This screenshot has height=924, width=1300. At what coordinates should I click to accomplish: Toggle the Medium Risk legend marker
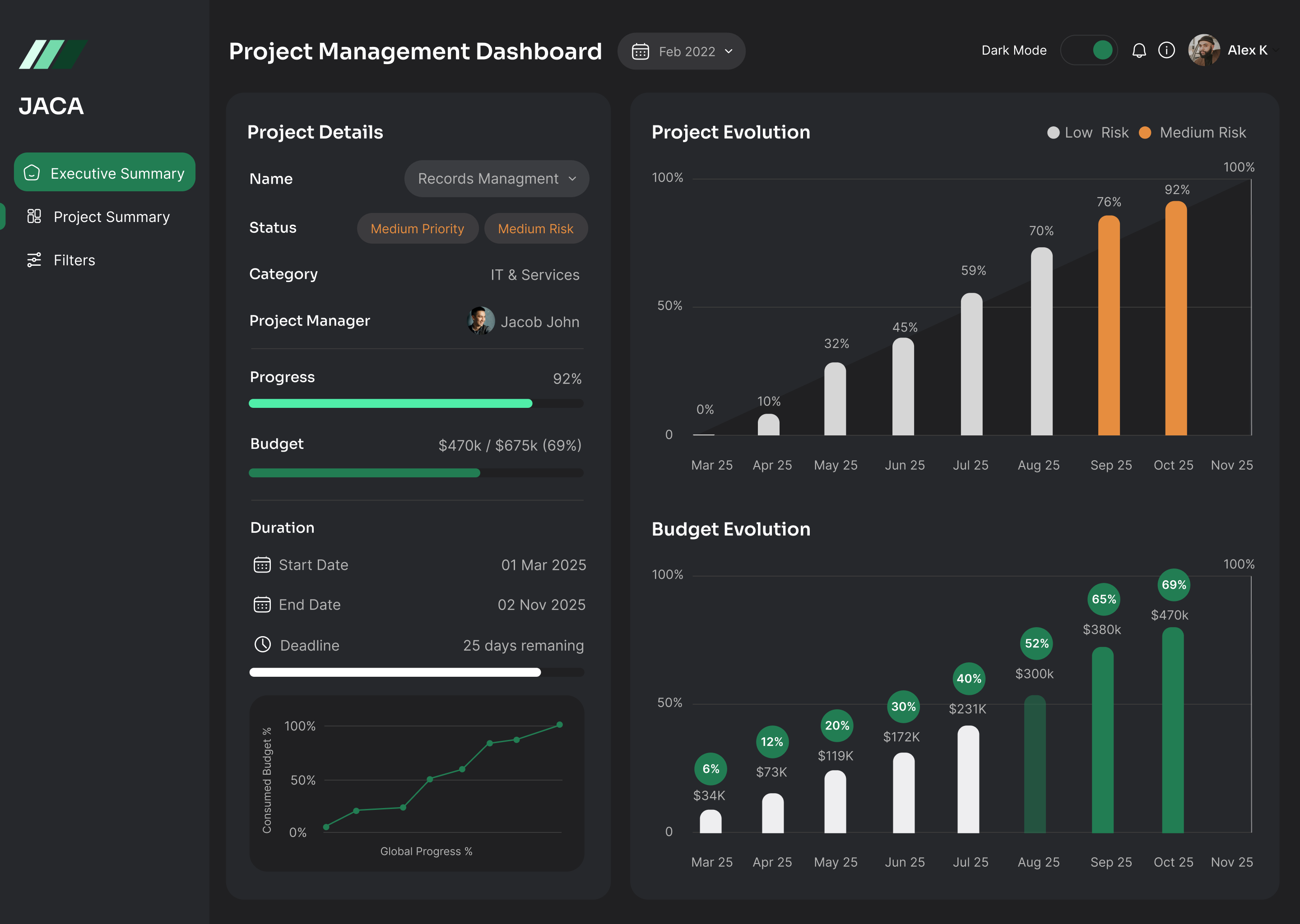[x=1145, y=133]
